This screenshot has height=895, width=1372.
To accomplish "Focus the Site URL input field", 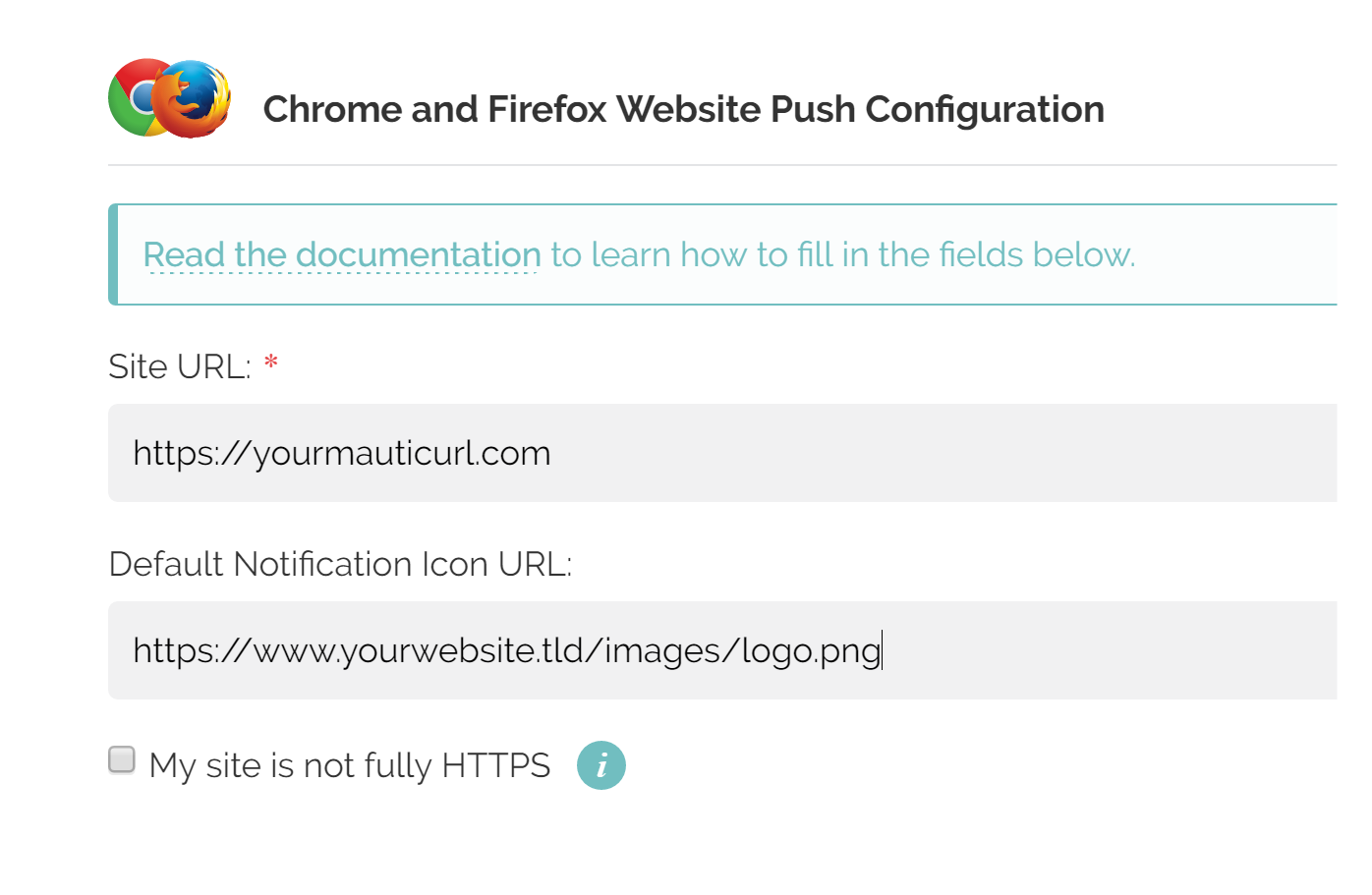I will 722,453.
